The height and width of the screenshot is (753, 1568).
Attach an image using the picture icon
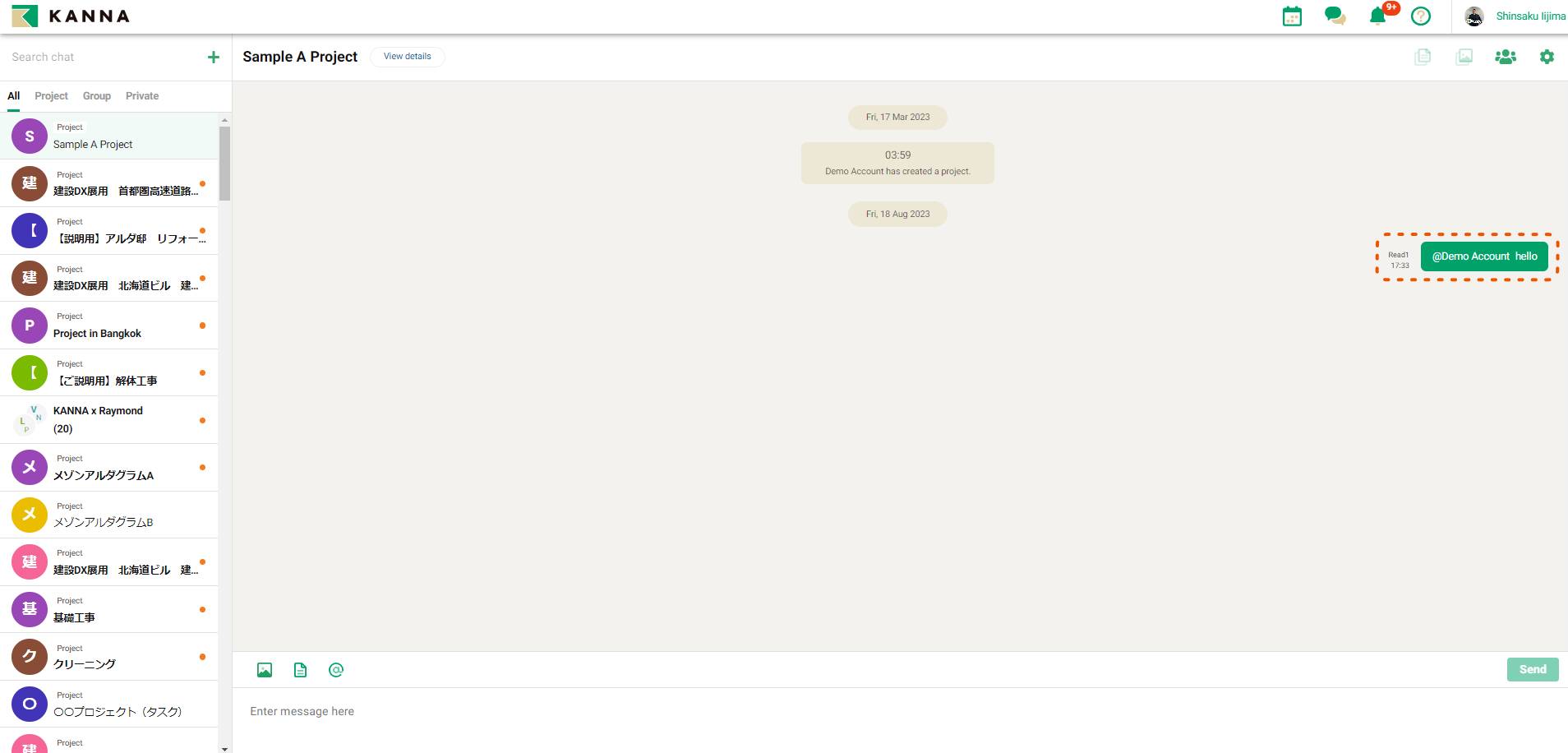[x=265, y=670]
